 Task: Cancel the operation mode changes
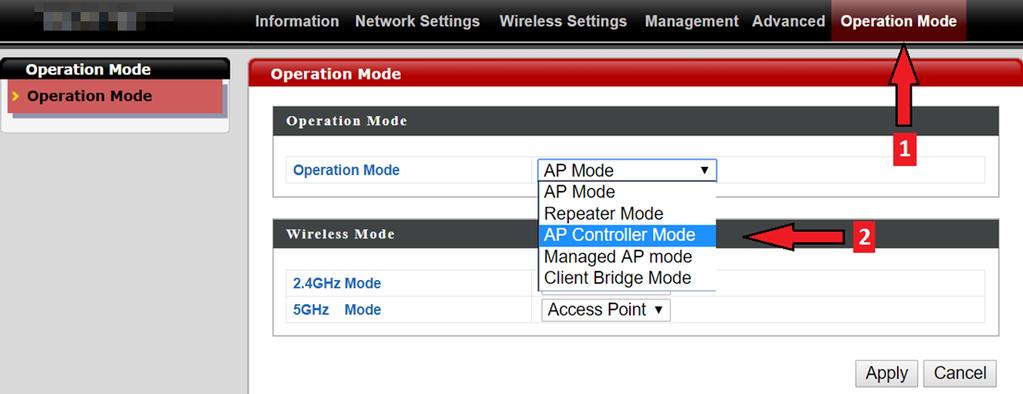point(960,374)
